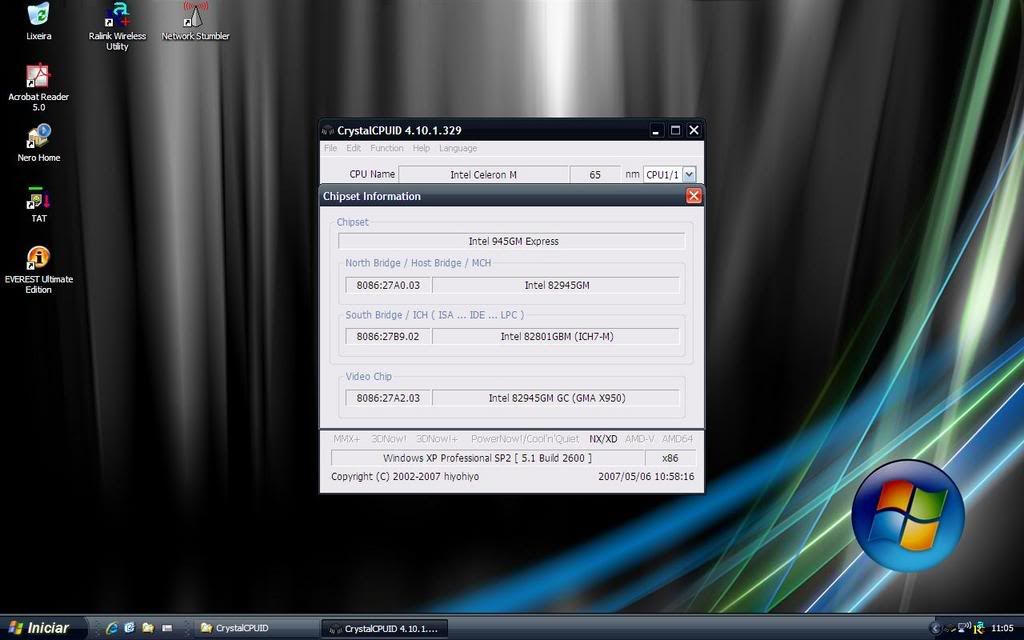Switch to CrystalCPUID folder taskbar button
The height and width of the screenshot is (640, 1024).
pos(255,628)
